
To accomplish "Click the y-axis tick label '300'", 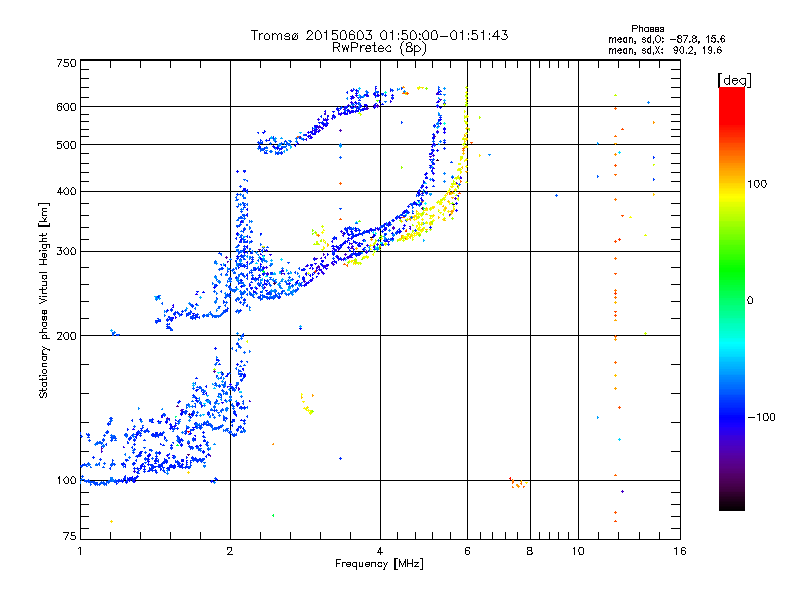I will pyautogui.click(x=66, y=252).
